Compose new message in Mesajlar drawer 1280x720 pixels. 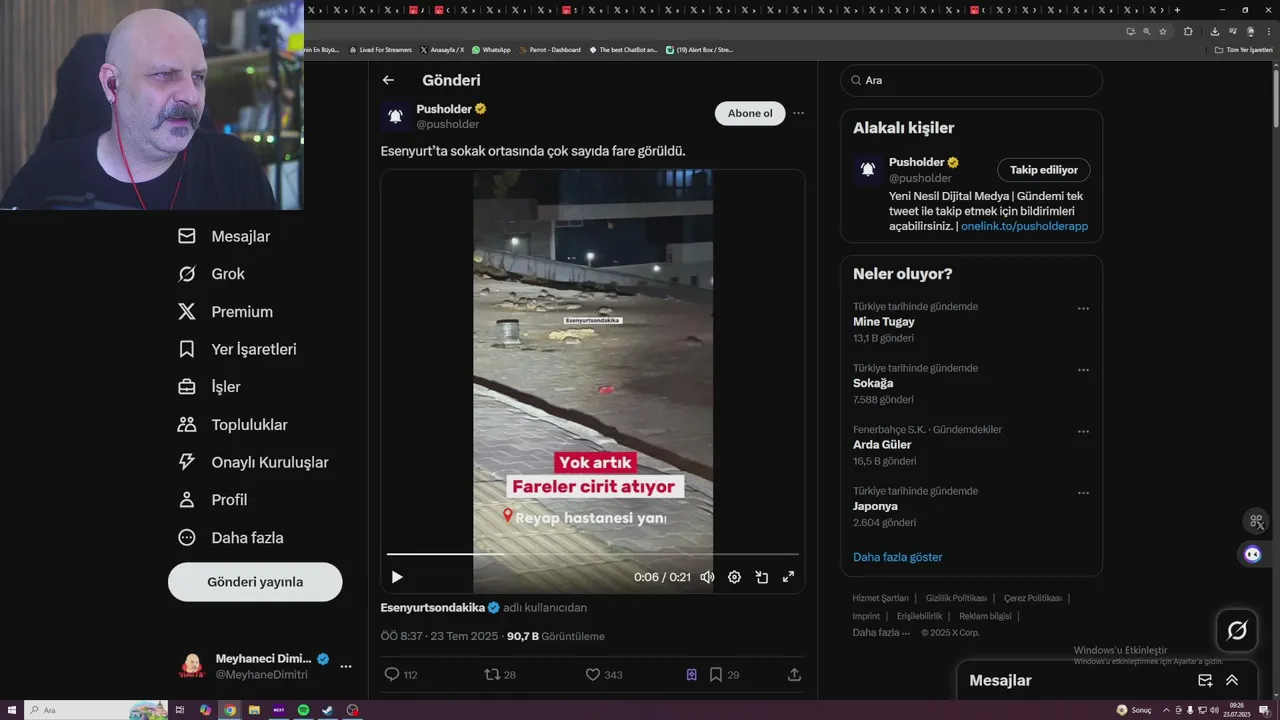point(1205,680)
